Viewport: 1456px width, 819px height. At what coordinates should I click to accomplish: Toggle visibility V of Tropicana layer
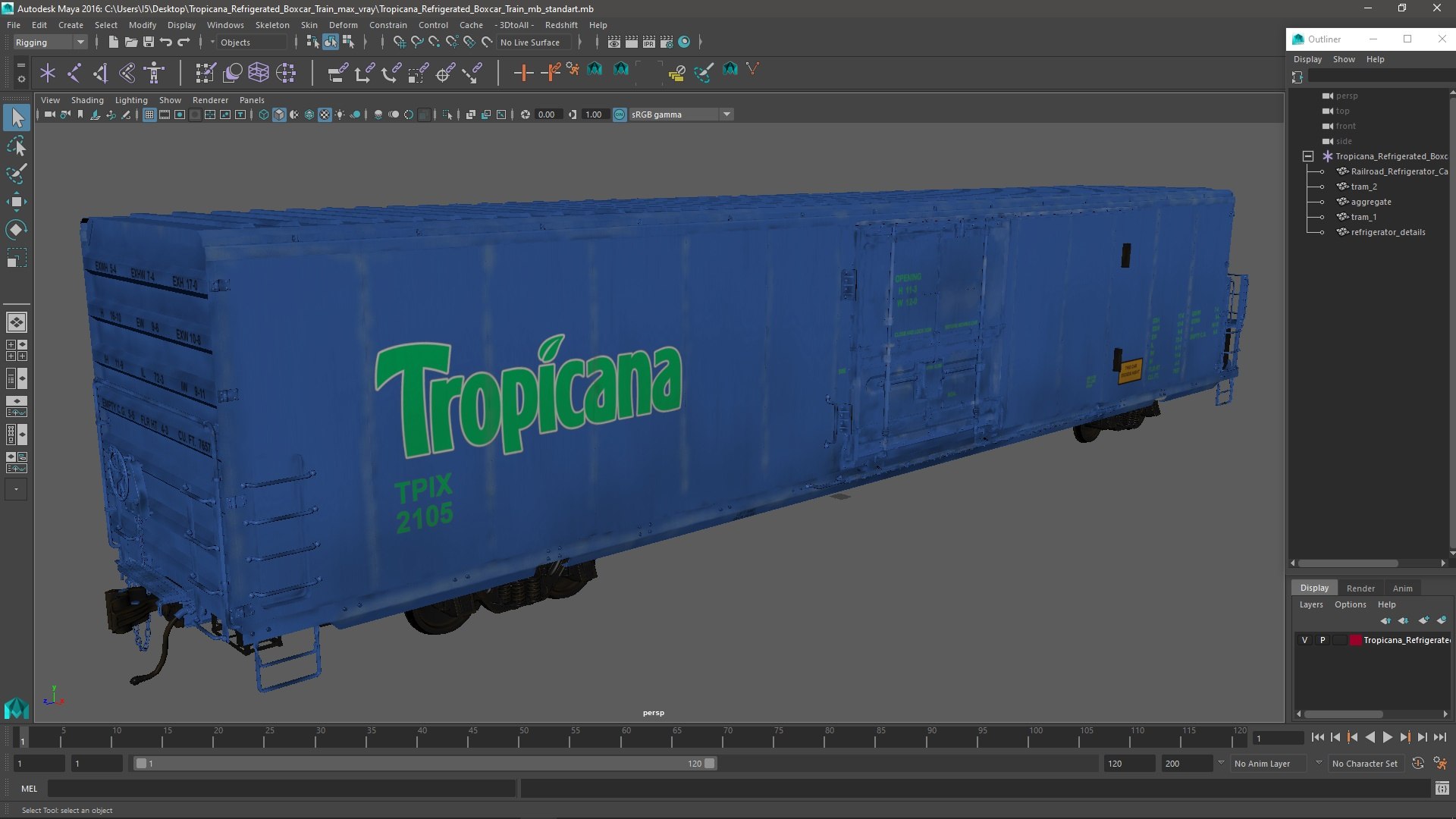click(1304, 640)
